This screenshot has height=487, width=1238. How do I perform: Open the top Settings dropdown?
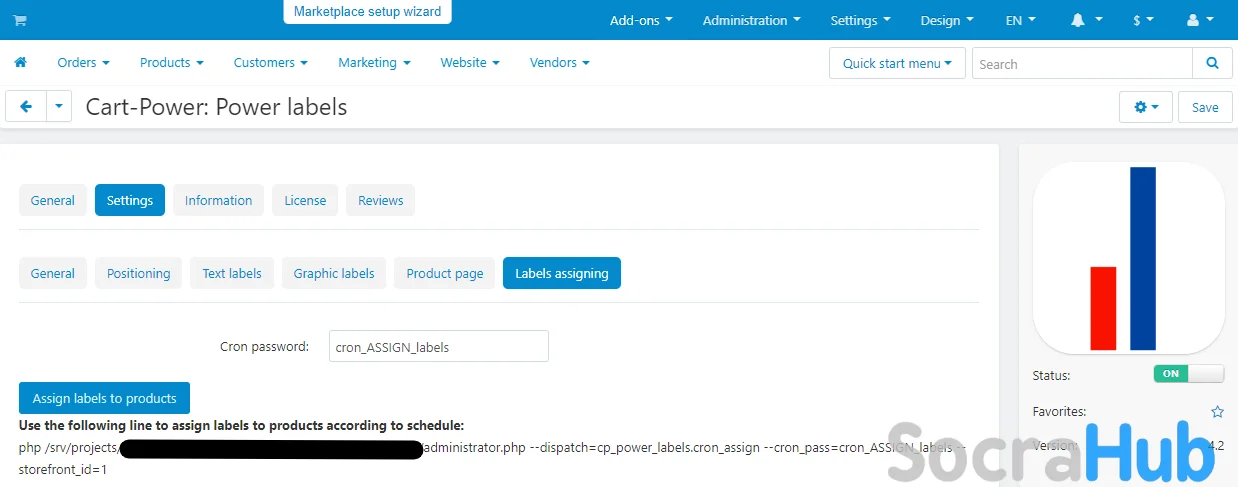860,20
